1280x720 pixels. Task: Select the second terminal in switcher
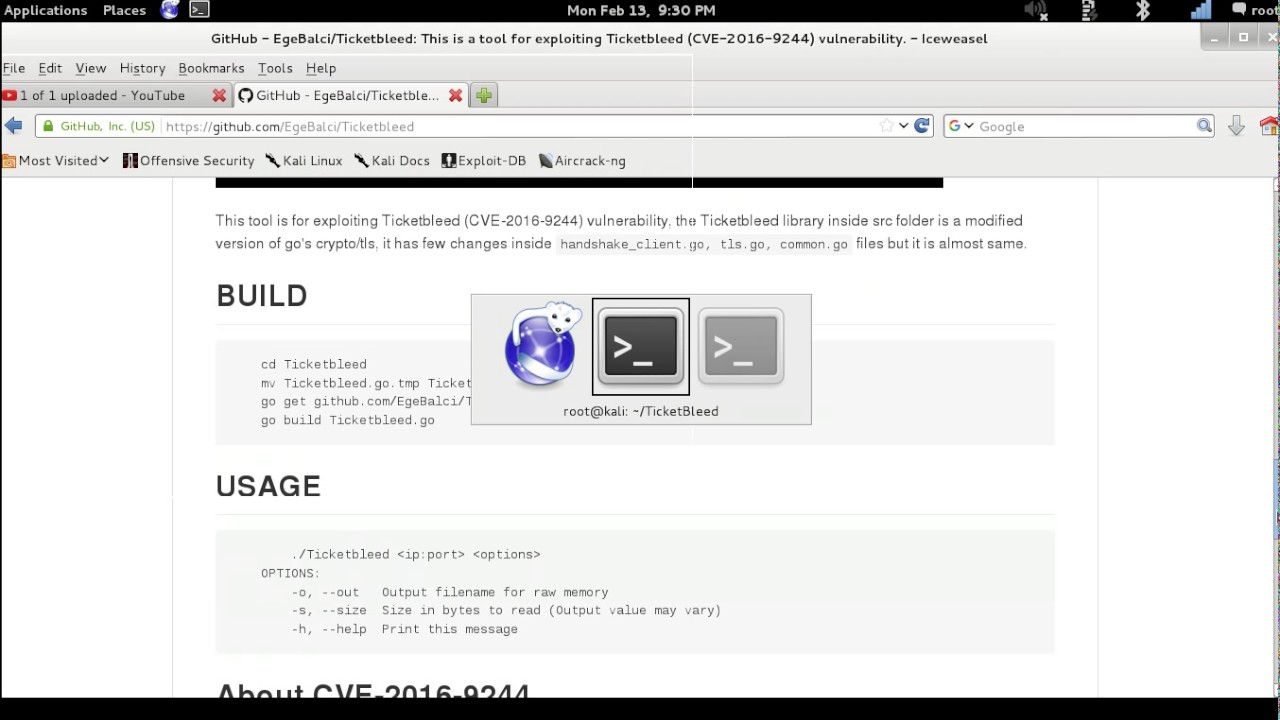(x=741, y=347)
